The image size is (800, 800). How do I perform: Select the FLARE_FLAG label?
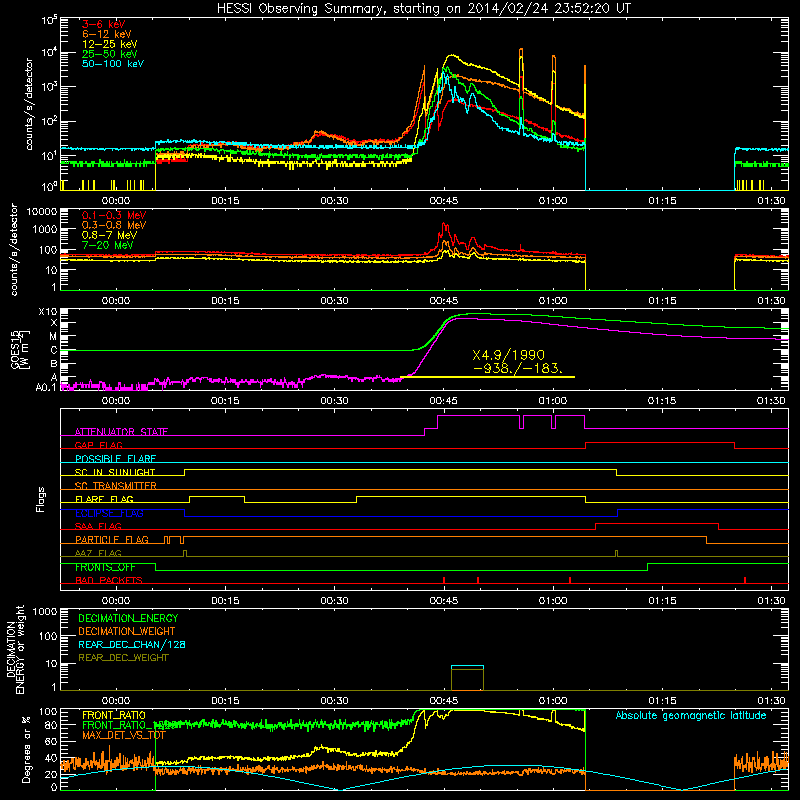tap(104, 499)
